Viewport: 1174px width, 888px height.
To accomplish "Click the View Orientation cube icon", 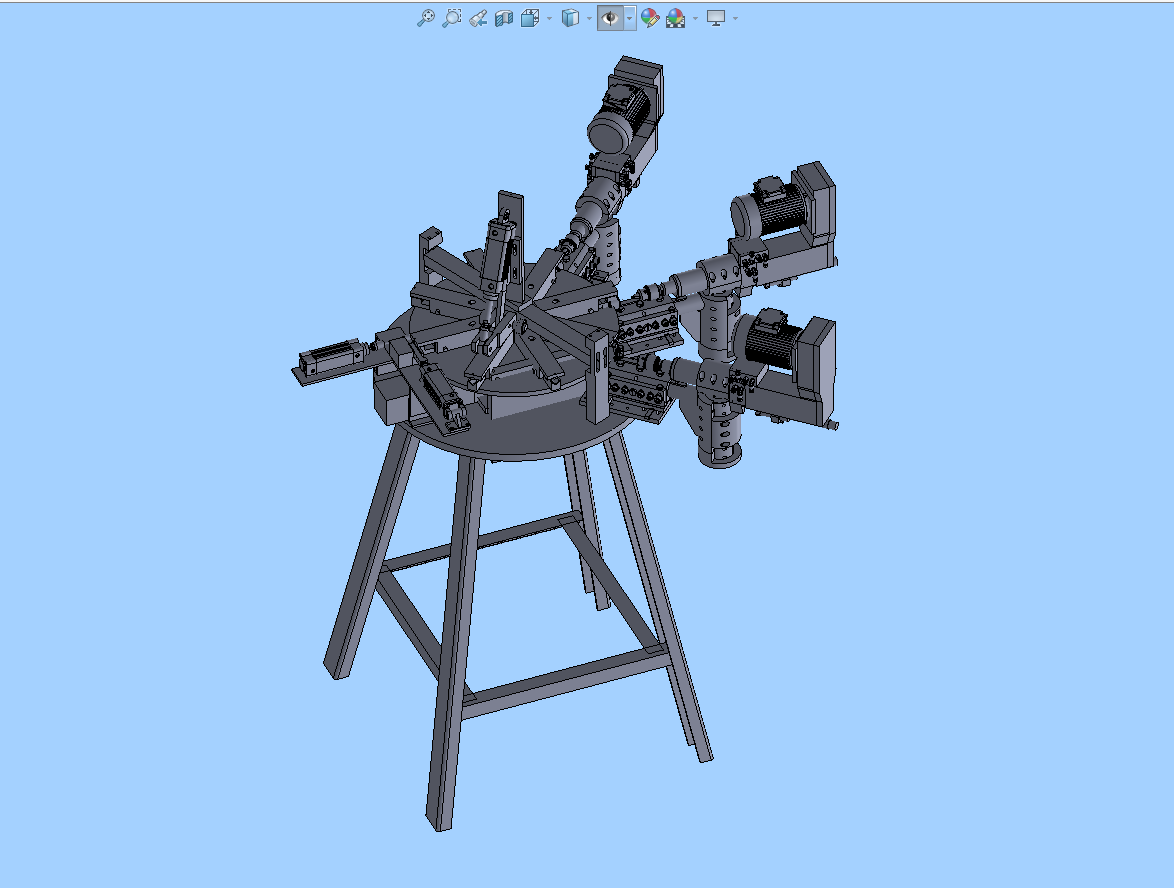I will pyautogui.click(x=530, y=18).
